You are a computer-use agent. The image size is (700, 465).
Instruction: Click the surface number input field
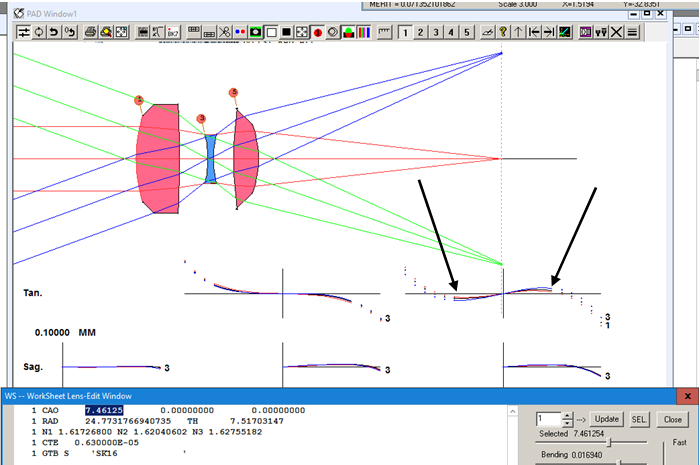[x=548, y=419]
